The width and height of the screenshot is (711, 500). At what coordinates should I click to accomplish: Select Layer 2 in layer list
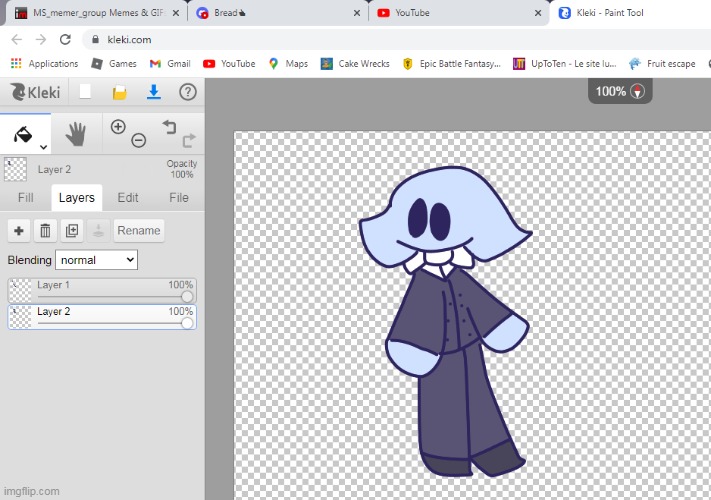102,317
